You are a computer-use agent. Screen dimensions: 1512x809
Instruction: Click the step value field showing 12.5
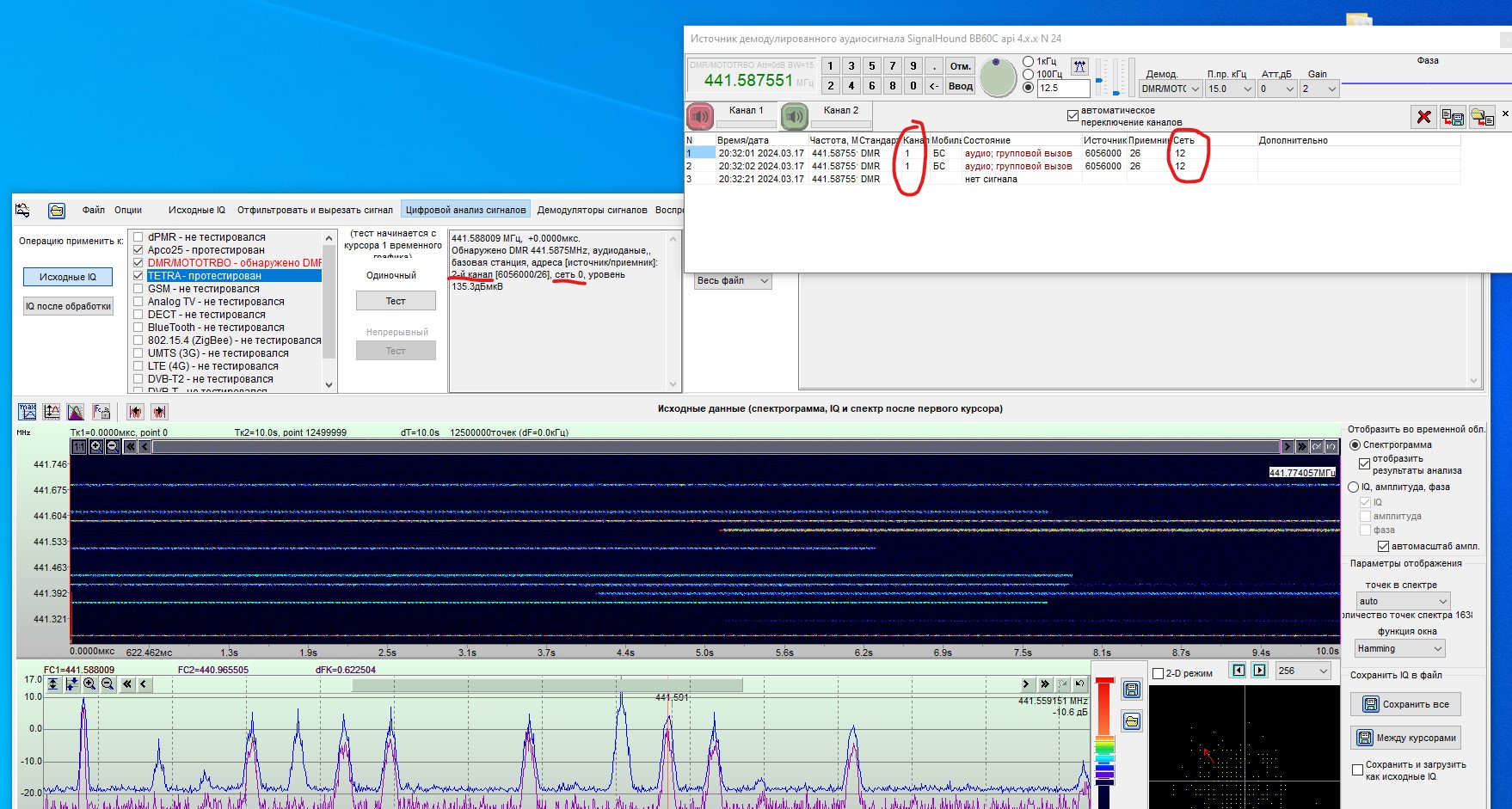(1063, 88)
